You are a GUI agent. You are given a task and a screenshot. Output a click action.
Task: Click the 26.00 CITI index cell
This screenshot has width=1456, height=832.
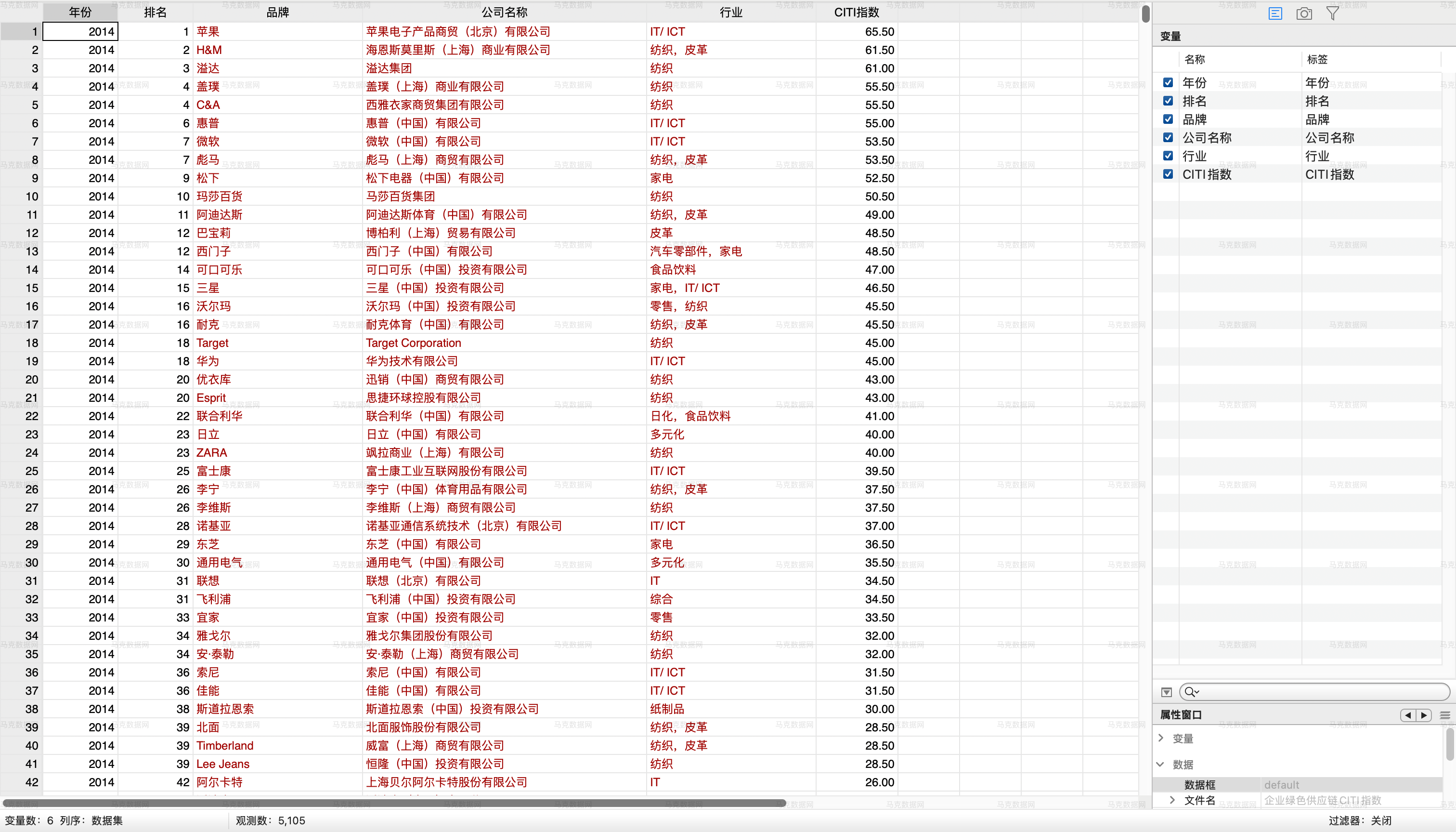857,782
